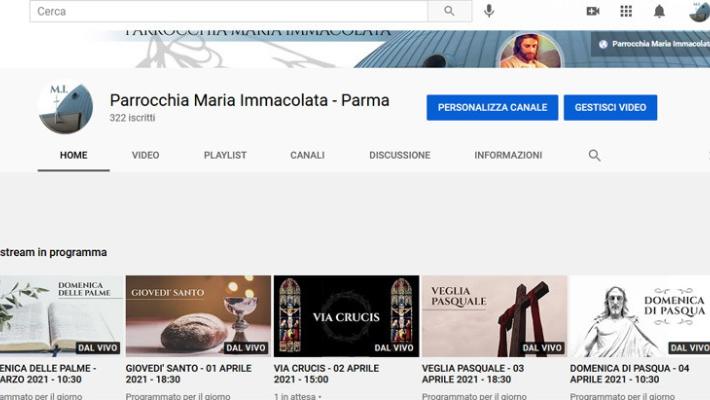
Task: Open the CANALI tab
Action: pos(307,155)
